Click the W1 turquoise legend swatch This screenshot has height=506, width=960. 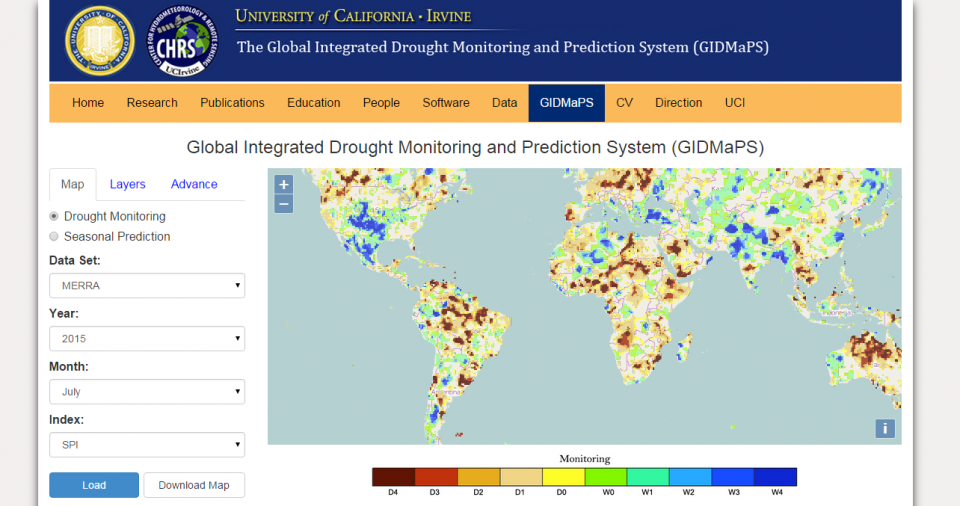pos(648,477)
